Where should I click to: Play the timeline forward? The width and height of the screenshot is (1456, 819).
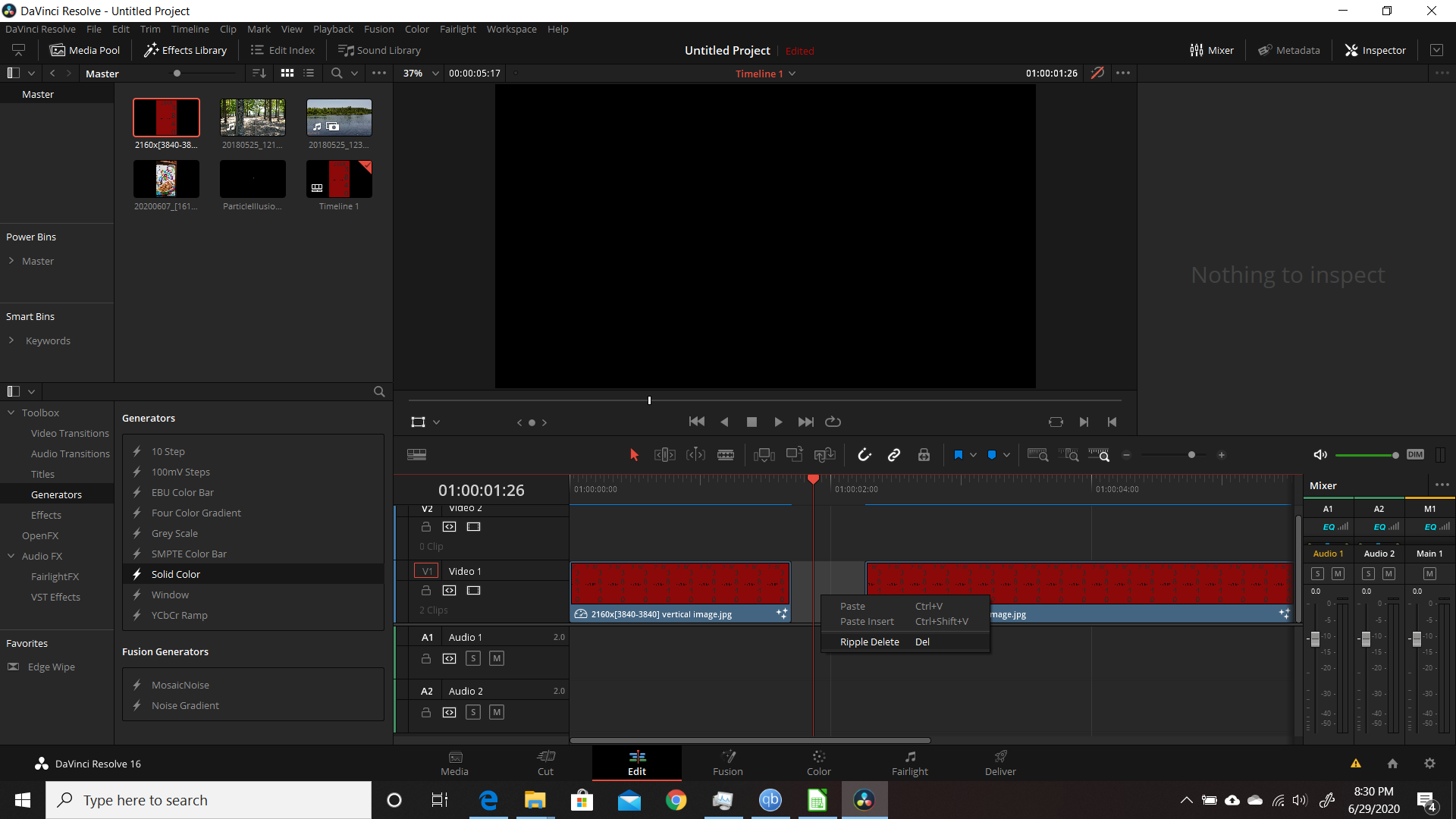[778, 422]
